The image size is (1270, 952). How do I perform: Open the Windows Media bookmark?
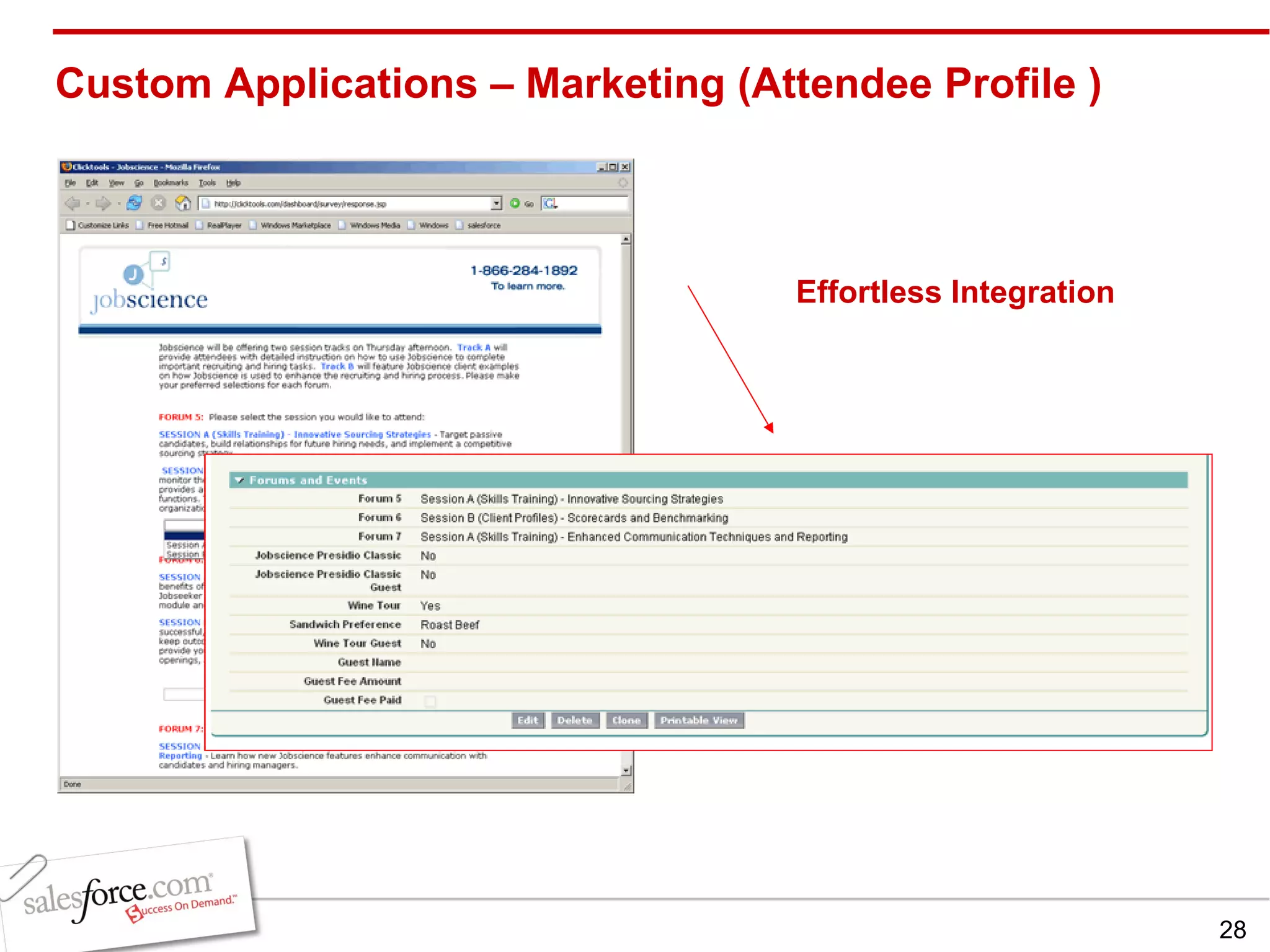370,225
